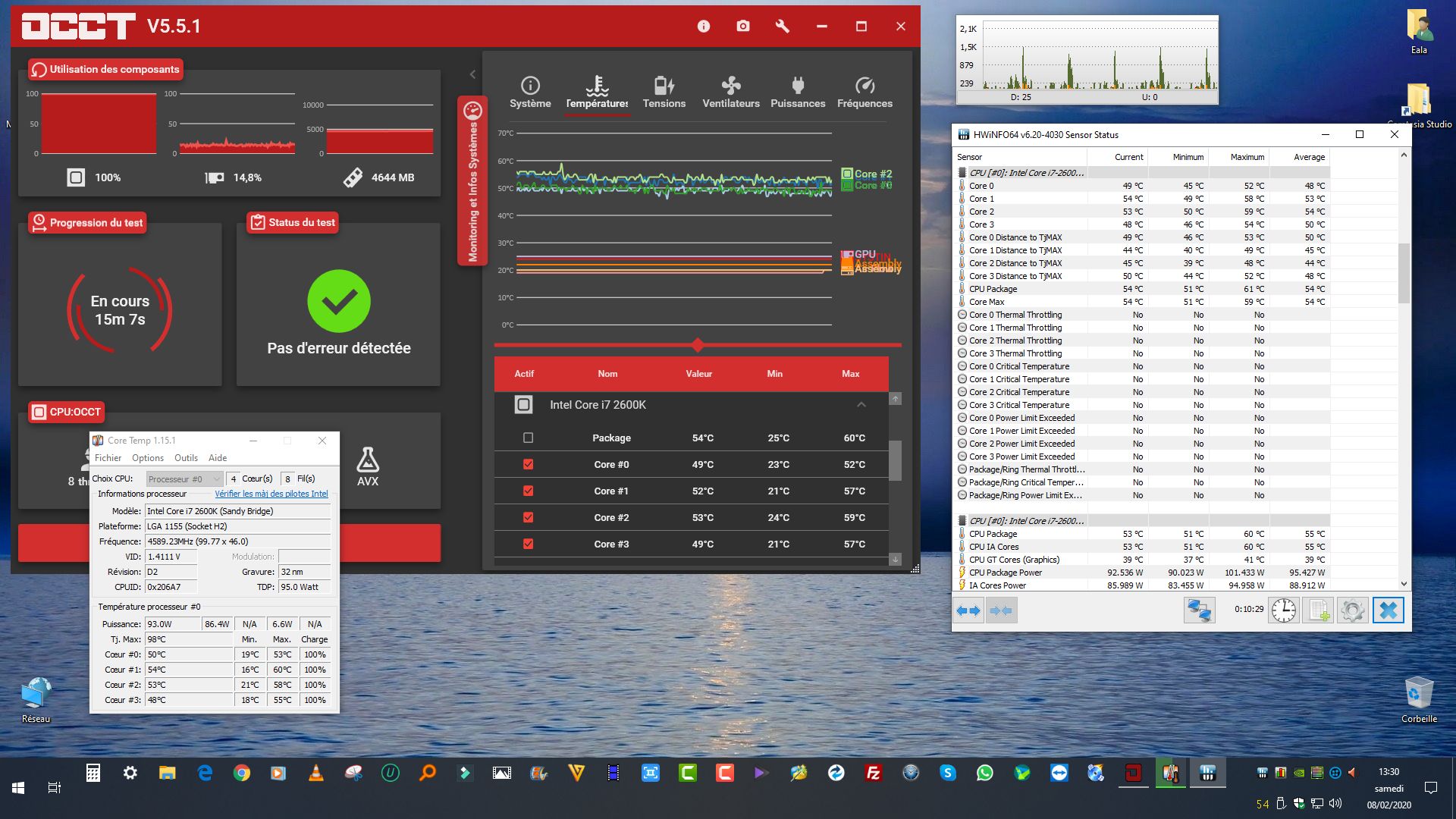Click the Modèle field in Core Temp
This screenshot has height=819, width=1456.
[x=238, y=511]
